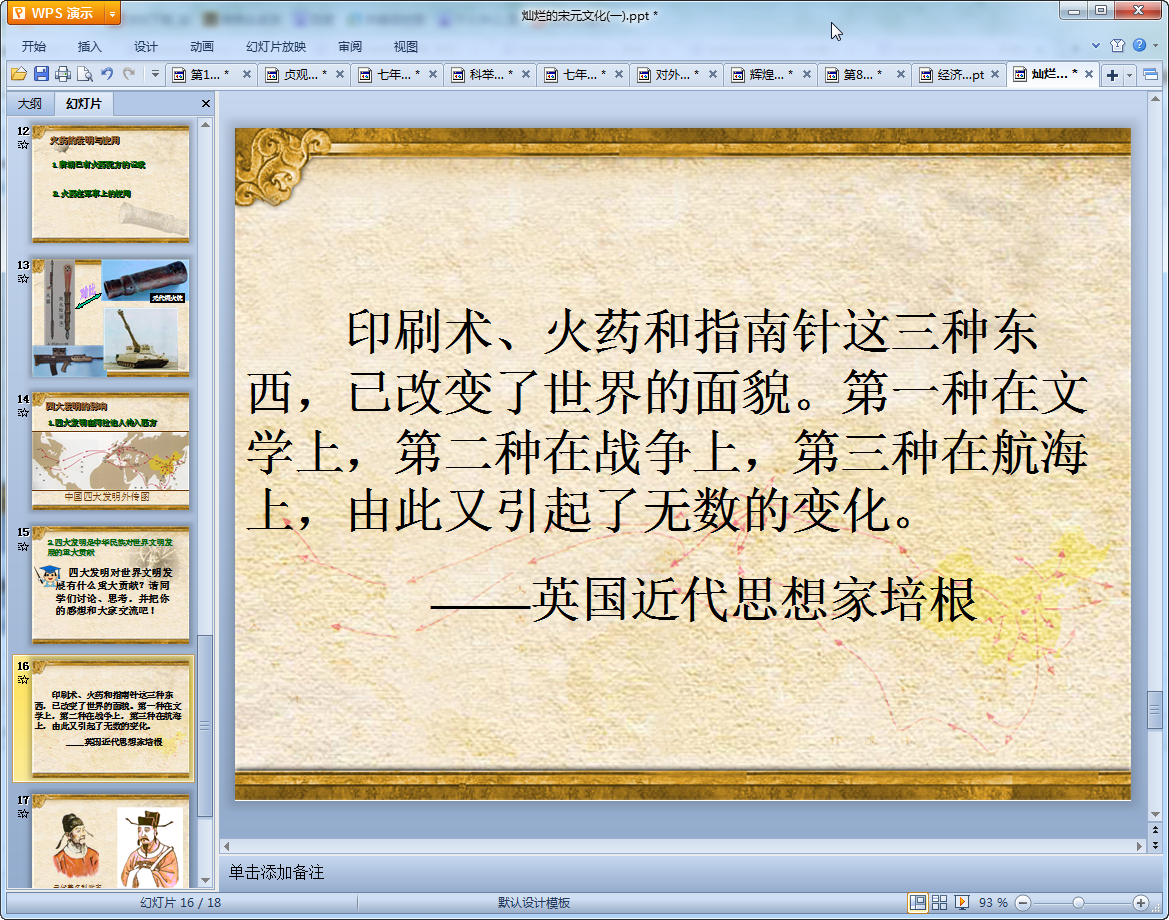
Task: Save the presentation with the floppy icon
Action: coord(41,74)
